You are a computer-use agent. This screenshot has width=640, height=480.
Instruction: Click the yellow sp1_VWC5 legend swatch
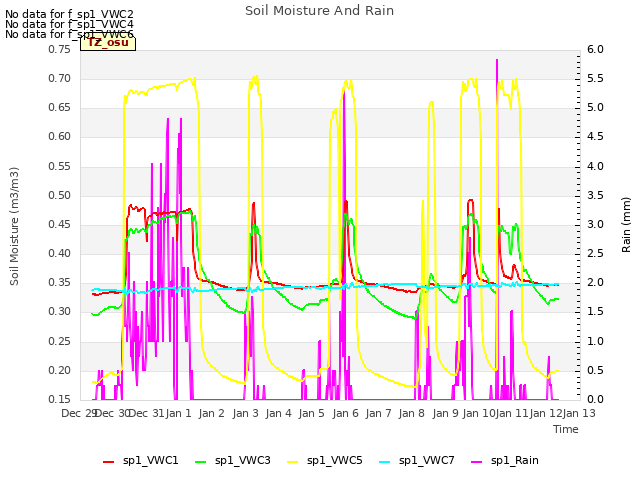tap(293, 462)
